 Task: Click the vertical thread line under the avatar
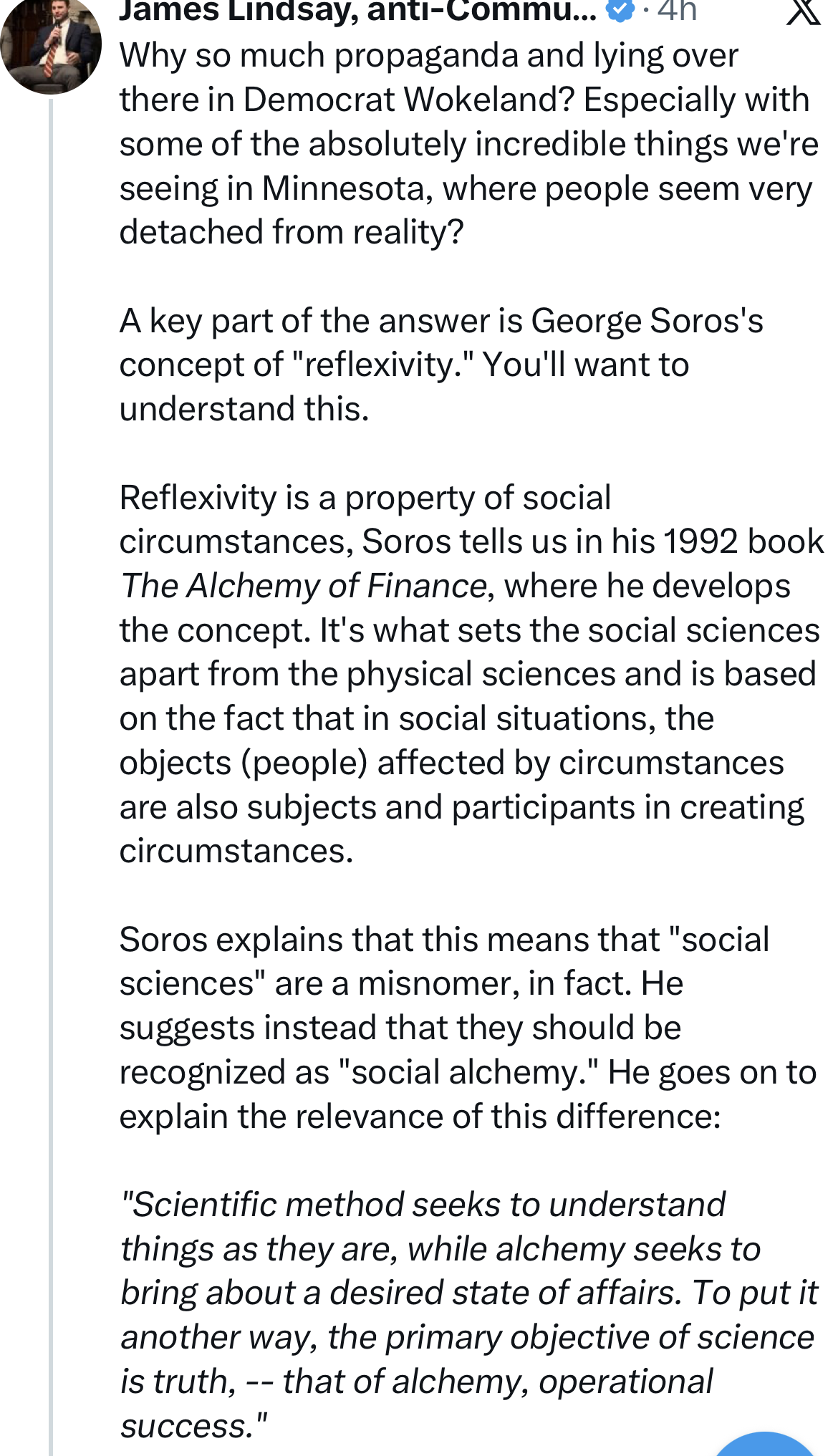[51, 716]
